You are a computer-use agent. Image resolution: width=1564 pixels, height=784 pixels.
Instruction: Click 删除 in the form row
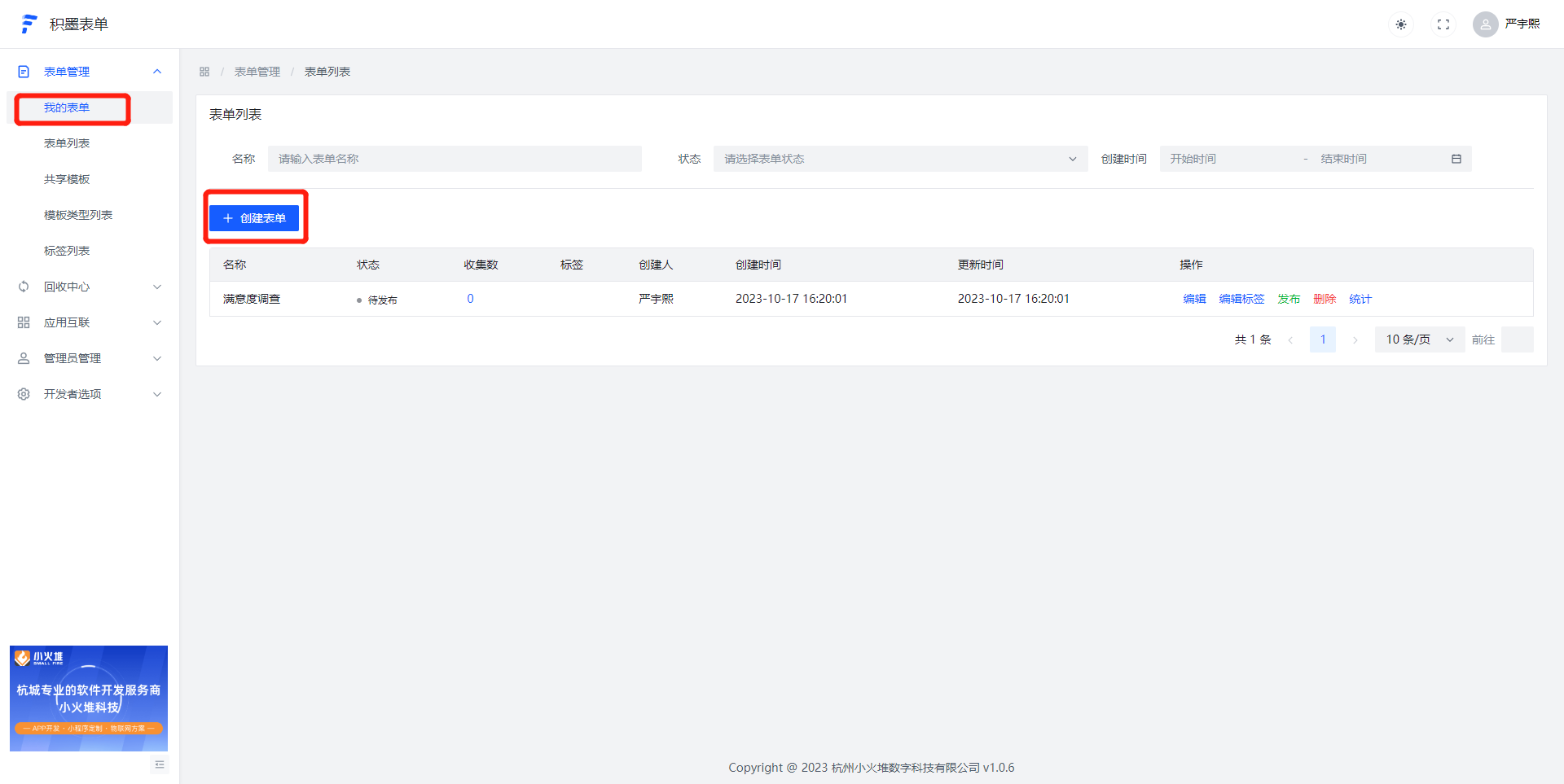(1325, 299)
